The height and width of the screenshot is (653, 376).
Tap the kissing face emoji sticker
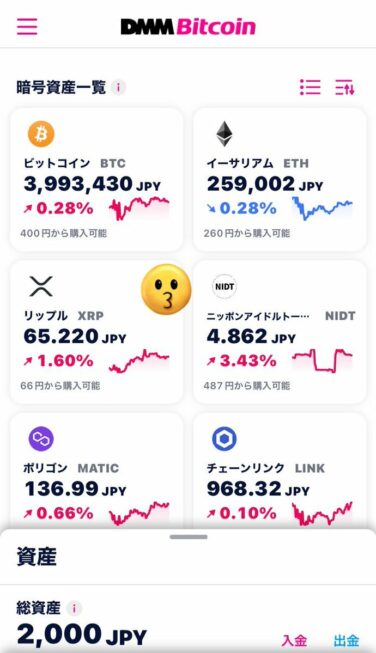[x=166, y=289]
